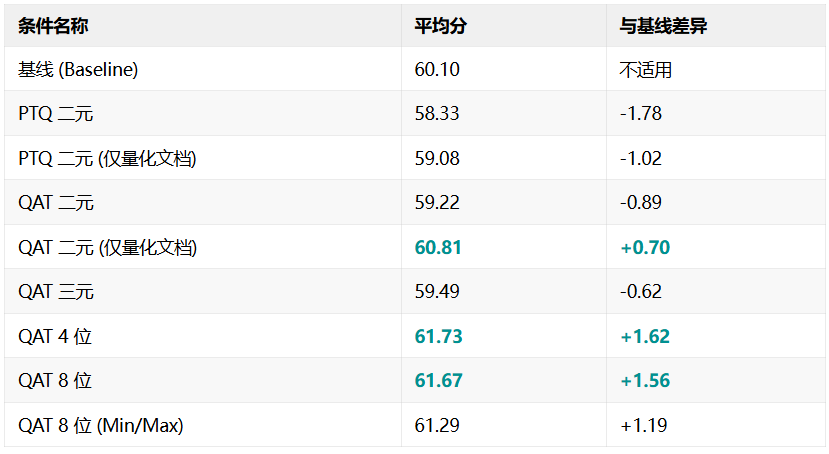The width and height of the screenshot is (829, 454).
Task: Select the QAT 8 位 (Min/Max) row label
Action: [100, 425]
